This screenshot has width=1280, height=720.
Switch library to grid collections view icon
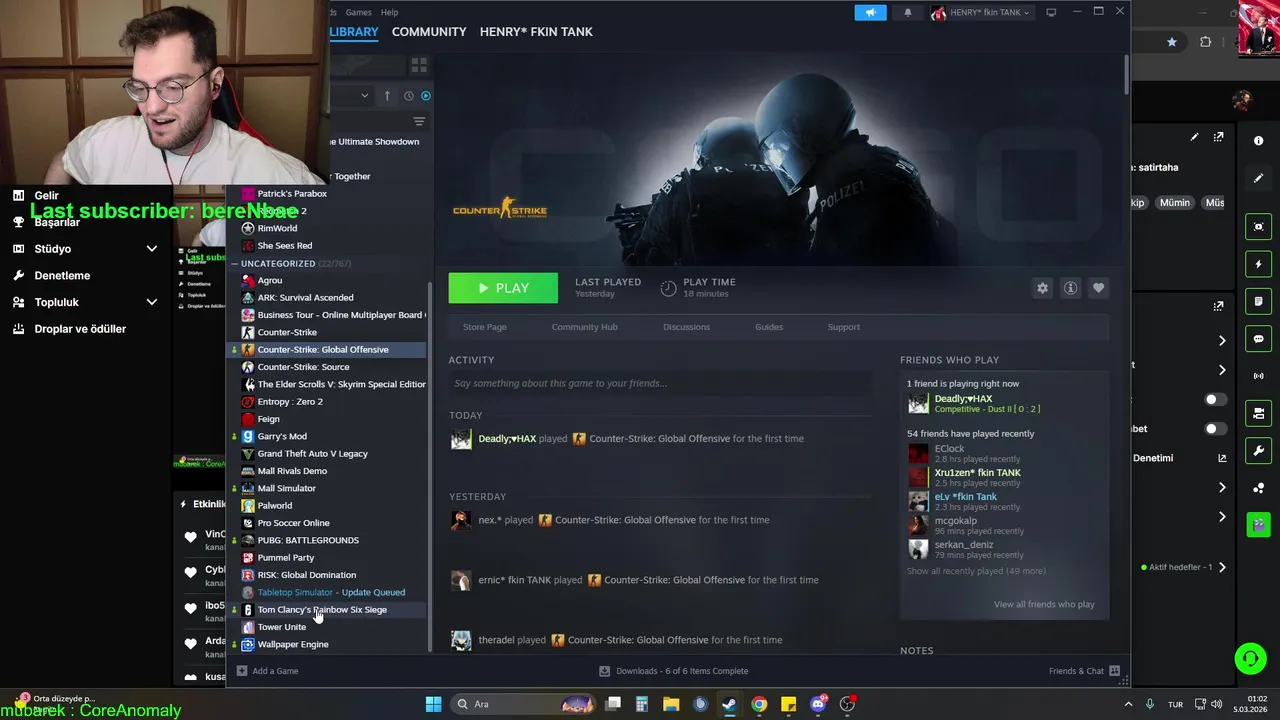tap(419, 65)
